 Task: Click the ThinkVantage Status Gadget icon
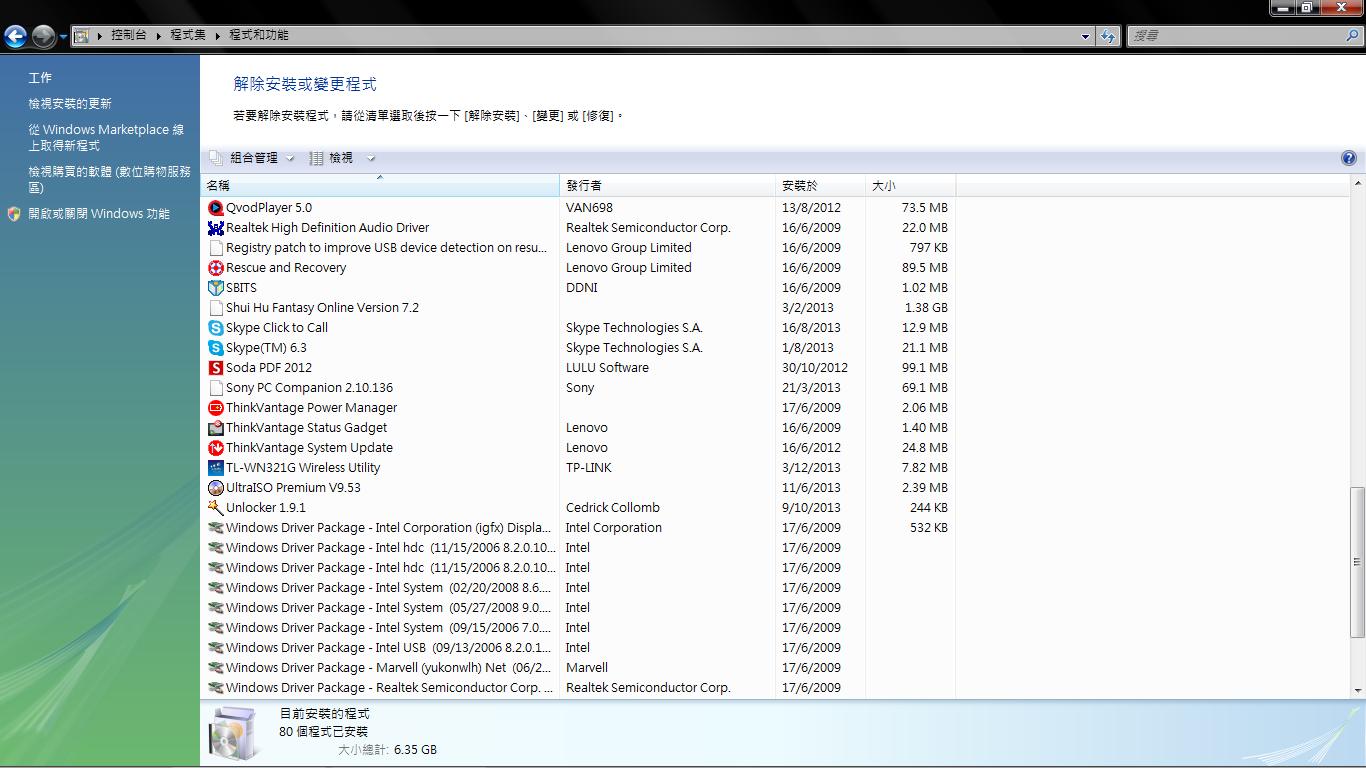pyautogui.click(x=215, y=428)
